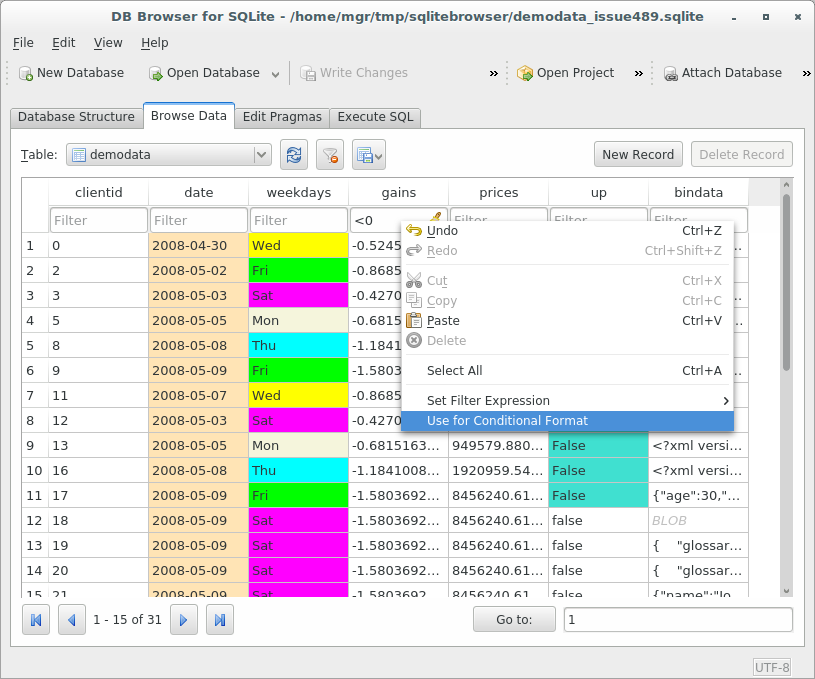815x679 pixels.
Task: Select green Fri cell in row 2
Action: [x=298, y=270]
